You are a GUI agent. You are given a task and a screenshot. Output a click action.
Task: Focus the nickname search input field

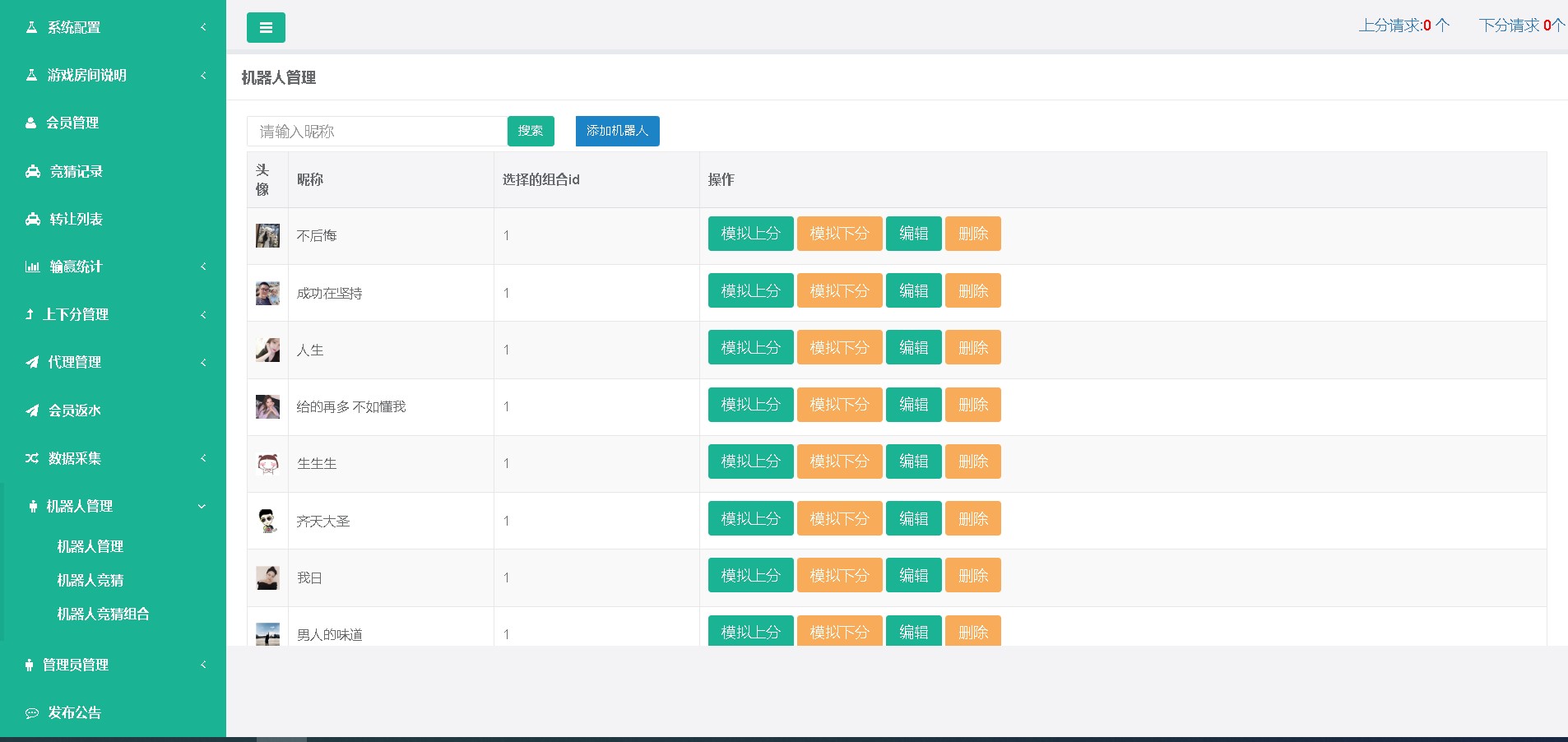click(377, 132)
